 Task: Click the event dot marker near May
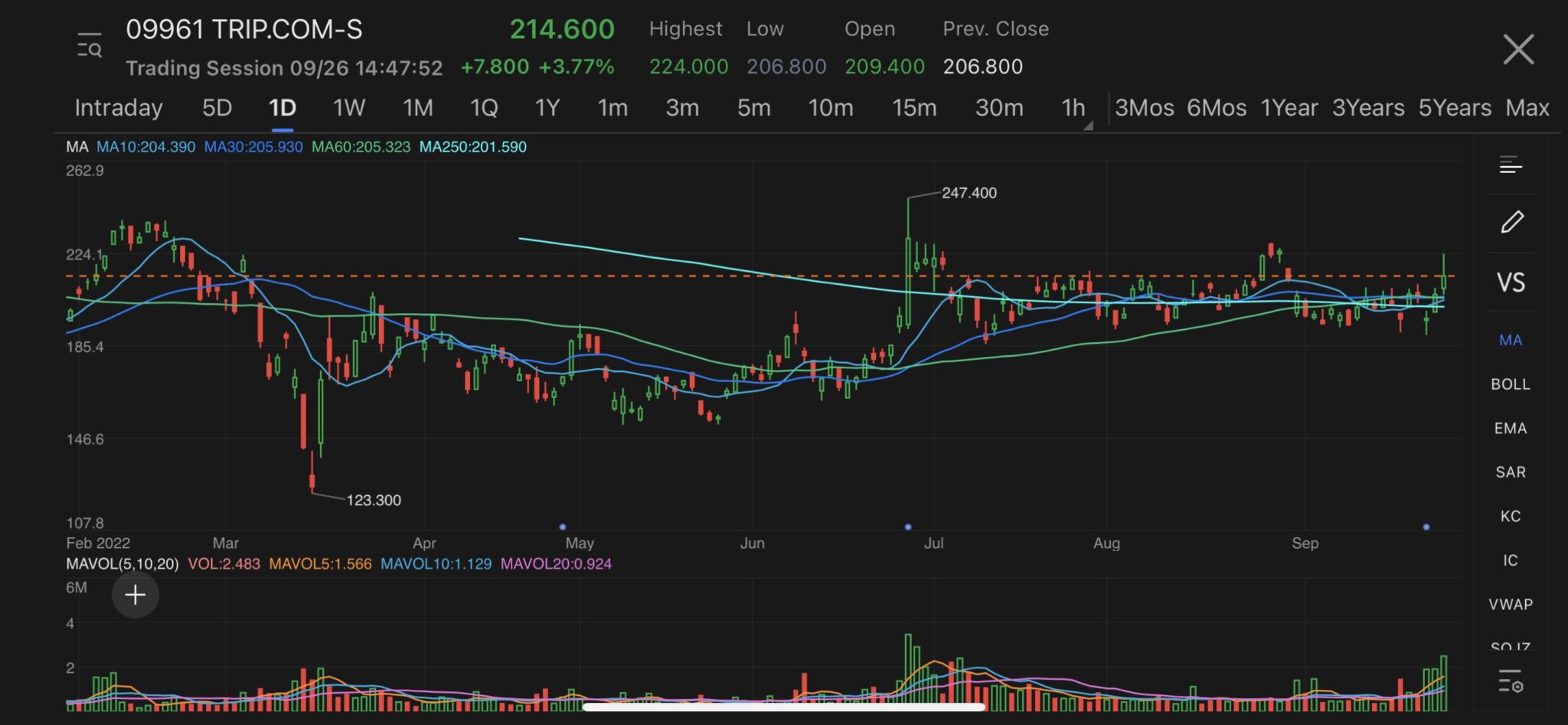coord(563,527)
